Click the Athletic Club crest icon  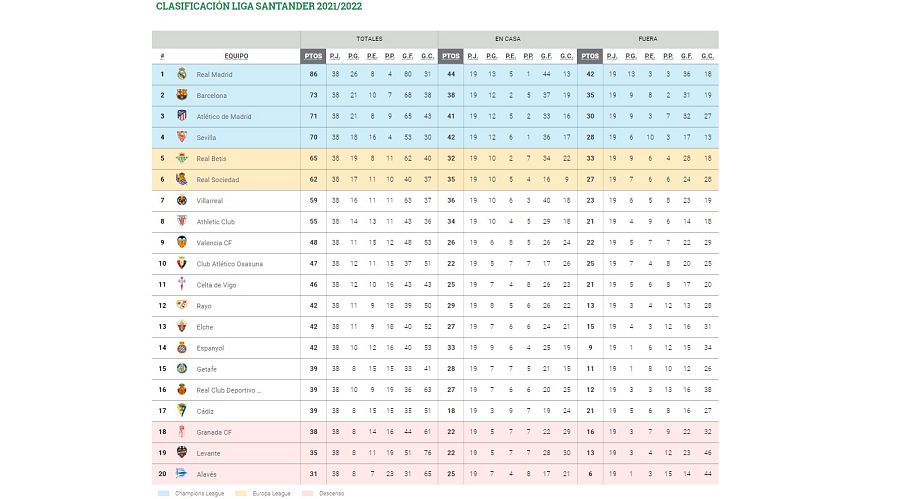point(182,221)
